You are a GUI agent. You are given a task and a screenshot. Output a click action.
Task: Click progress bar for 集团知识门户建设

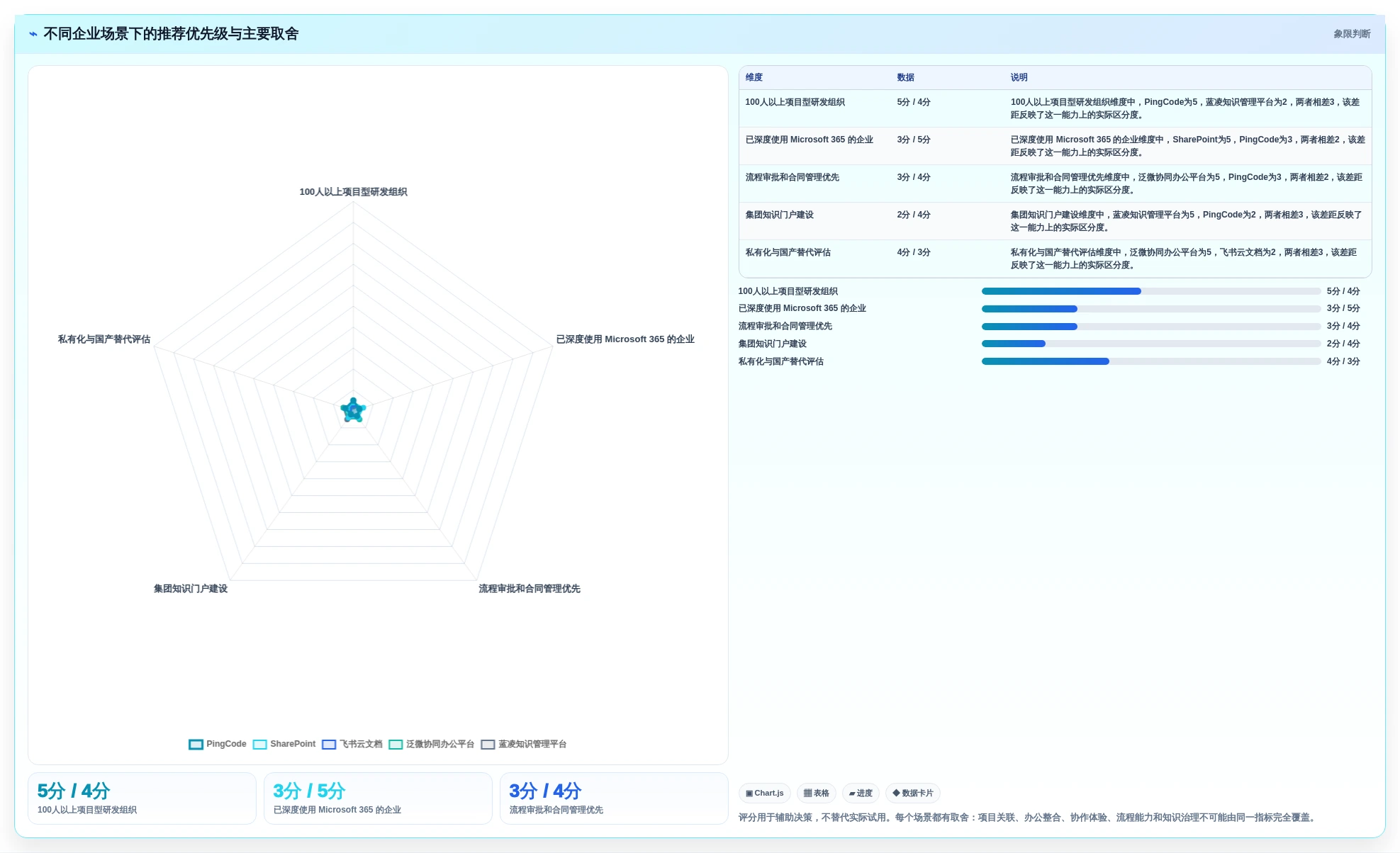(x=1151, y=344)
